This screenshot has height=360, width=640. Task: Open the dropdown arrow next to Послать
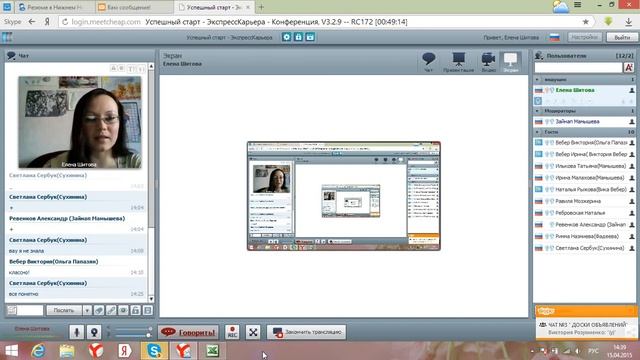pyautogui.click(x=87, y=310)
